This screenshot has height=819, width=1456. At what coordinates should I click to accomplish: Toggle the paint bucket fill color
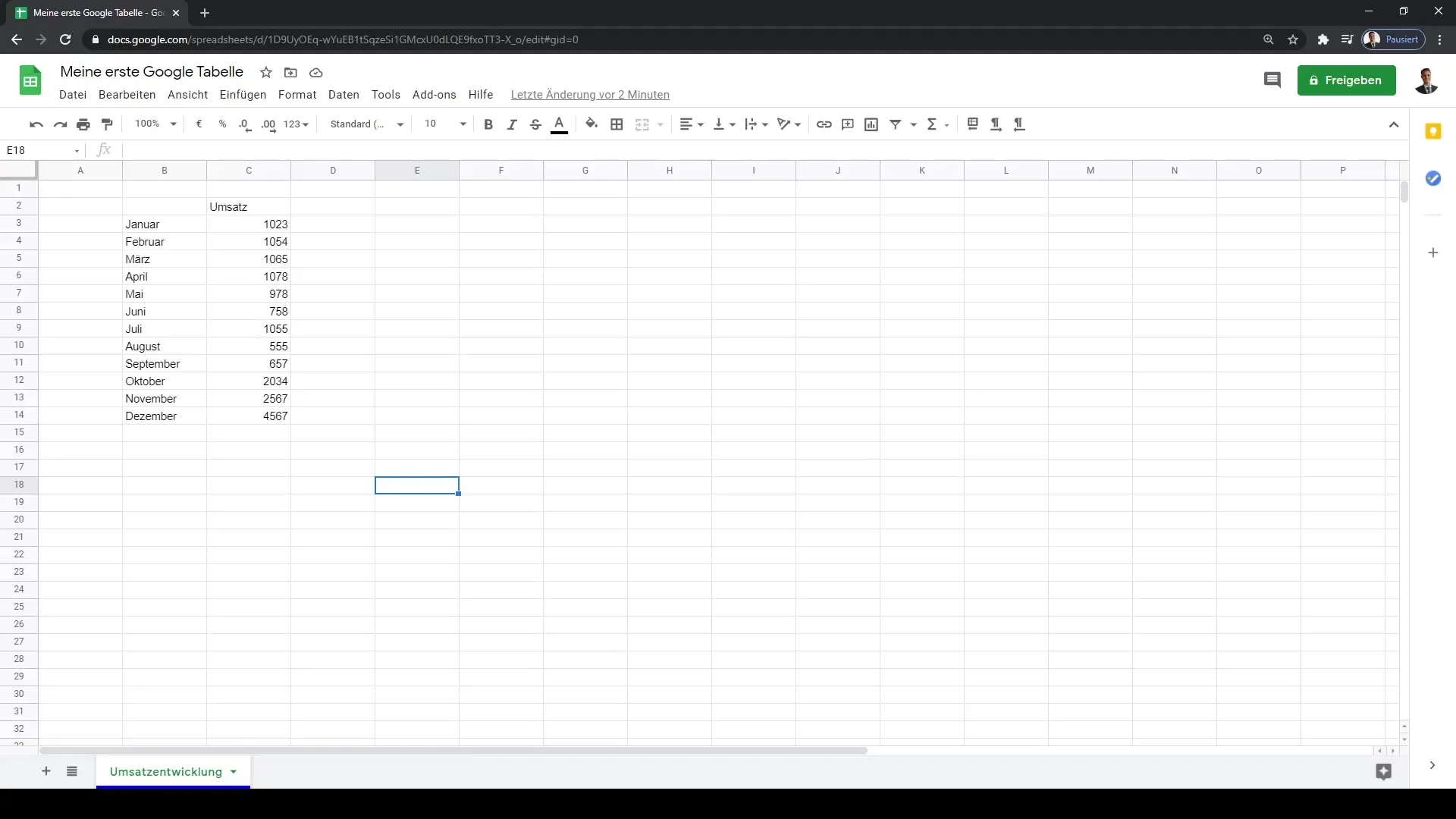[591, 124]
